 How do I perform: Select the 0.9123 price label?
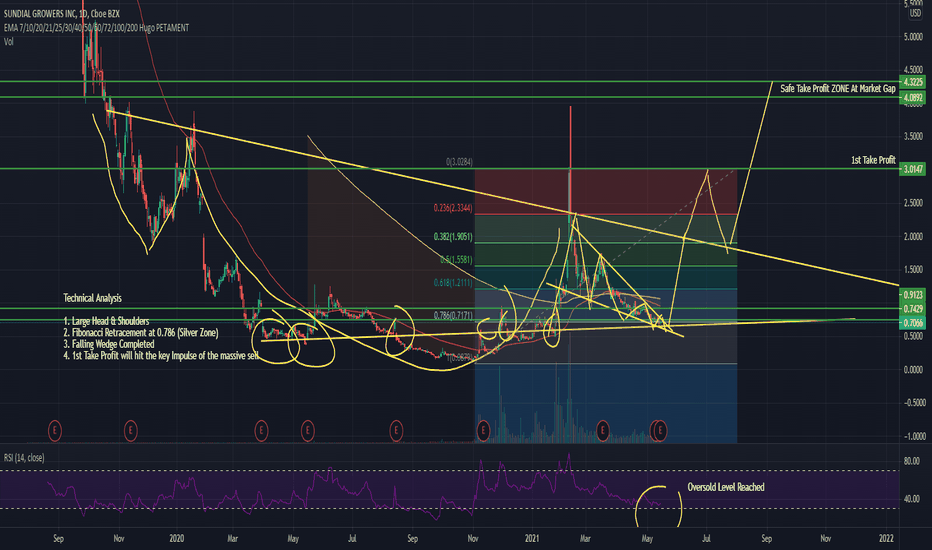pyautogui.click(x=912, y=294)
